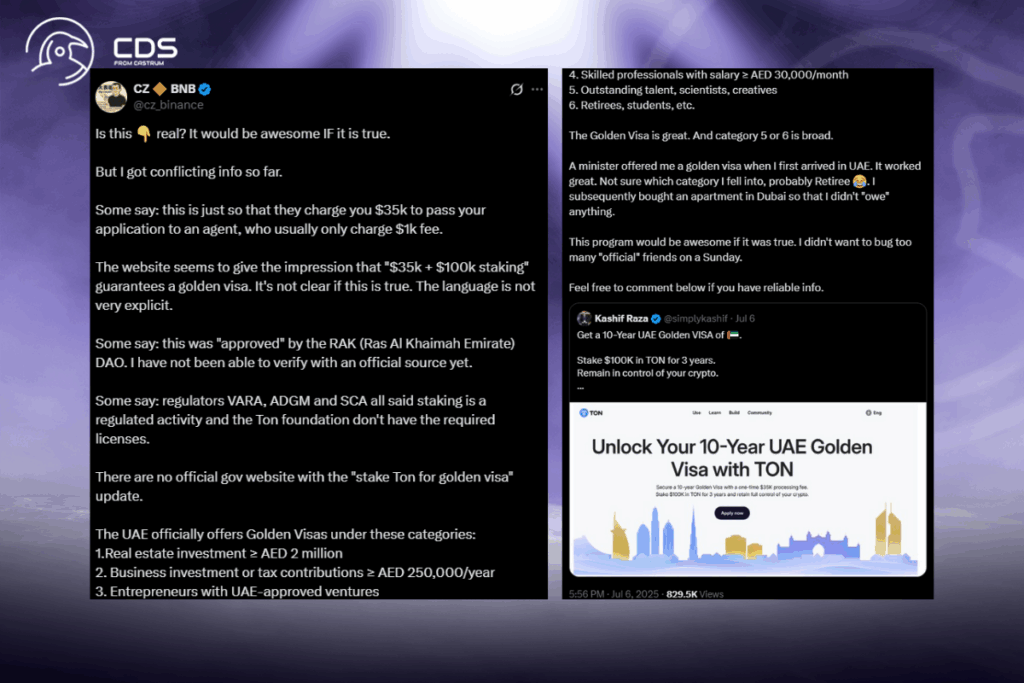Viewport: 1024px width, 683px height.
Task: Click the globe language icon beside Eng
Action: (868, 412)
